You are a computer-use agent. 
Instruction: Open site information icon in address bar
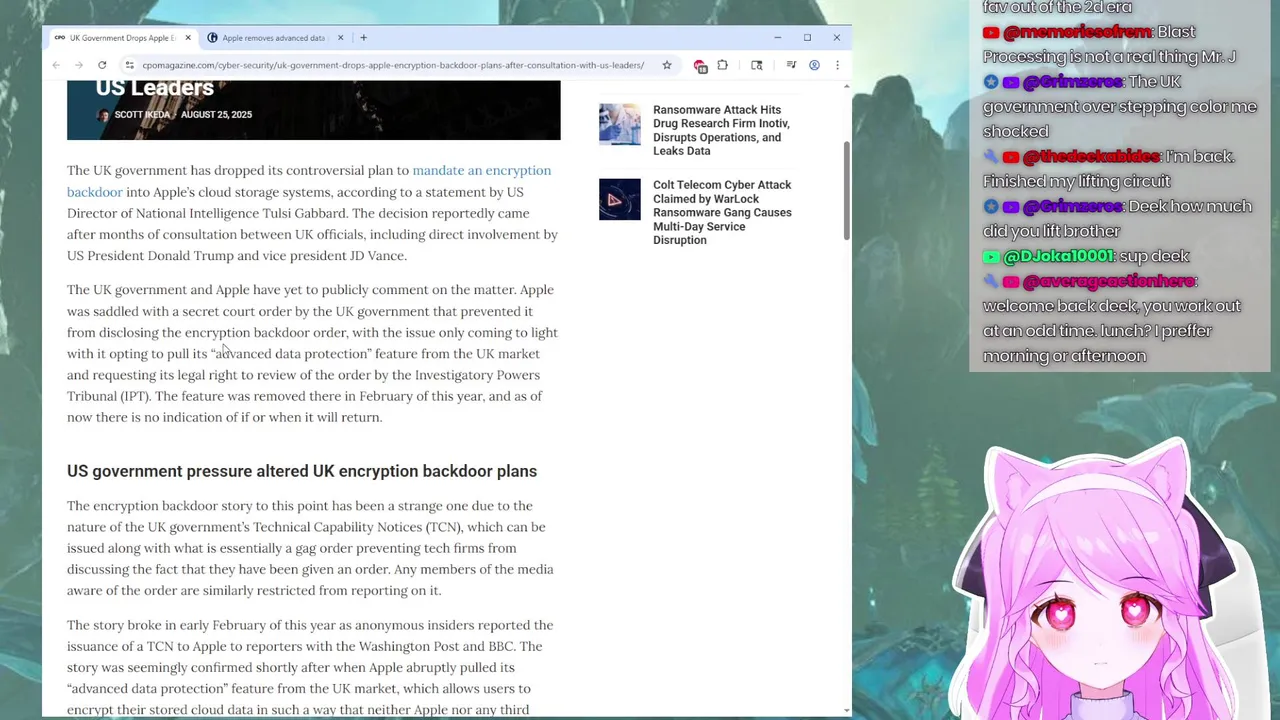[129, 65]
